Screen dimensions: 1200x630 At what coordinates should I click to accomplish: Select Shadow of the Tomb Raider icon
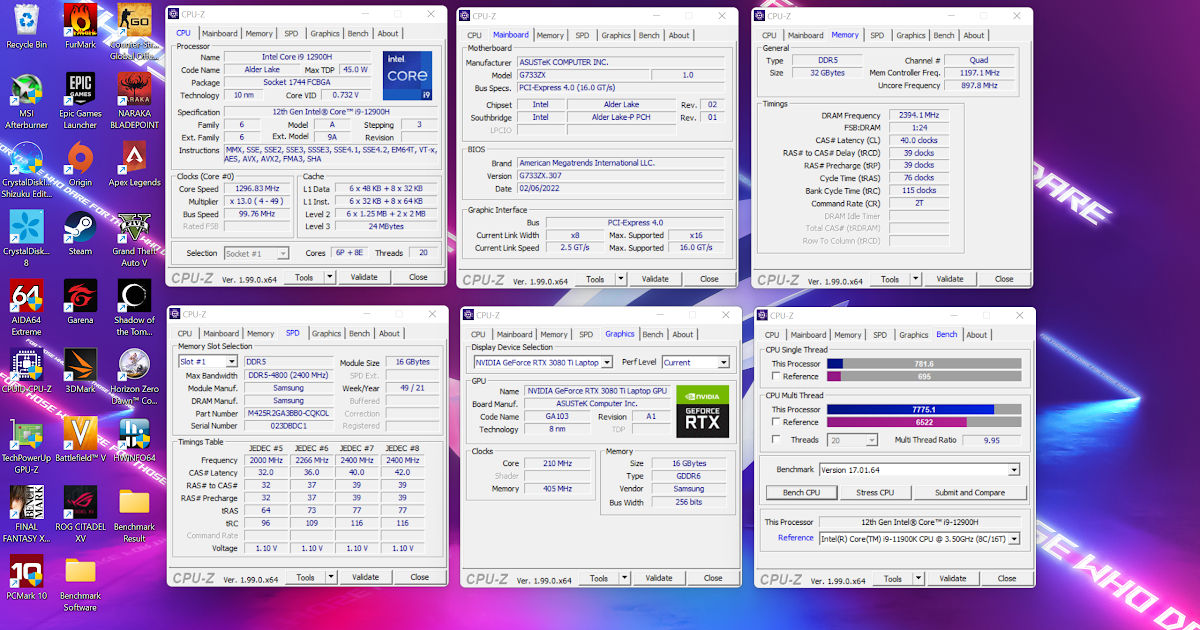click(134, 307)
